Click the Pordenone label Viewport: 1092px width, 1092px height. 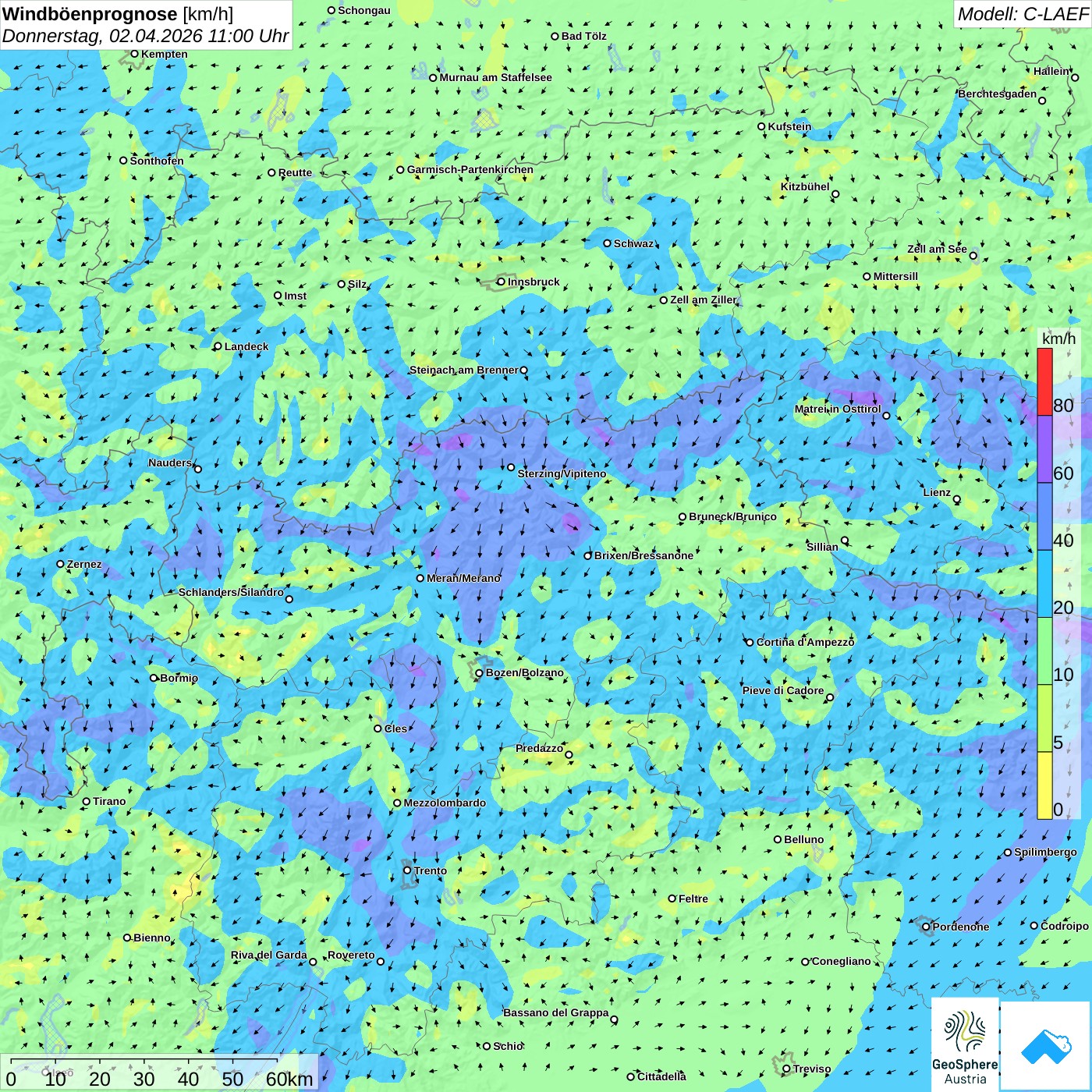pyautogui.click(x=961, y=927)
